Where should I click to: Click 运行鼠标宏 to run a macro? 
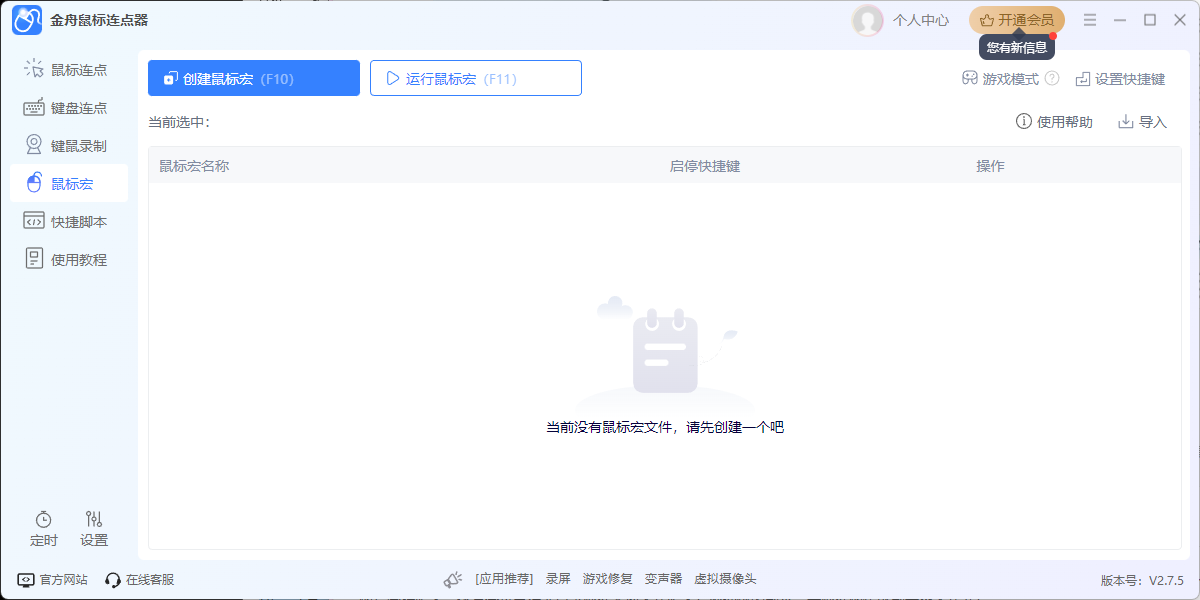pos(475,77)
